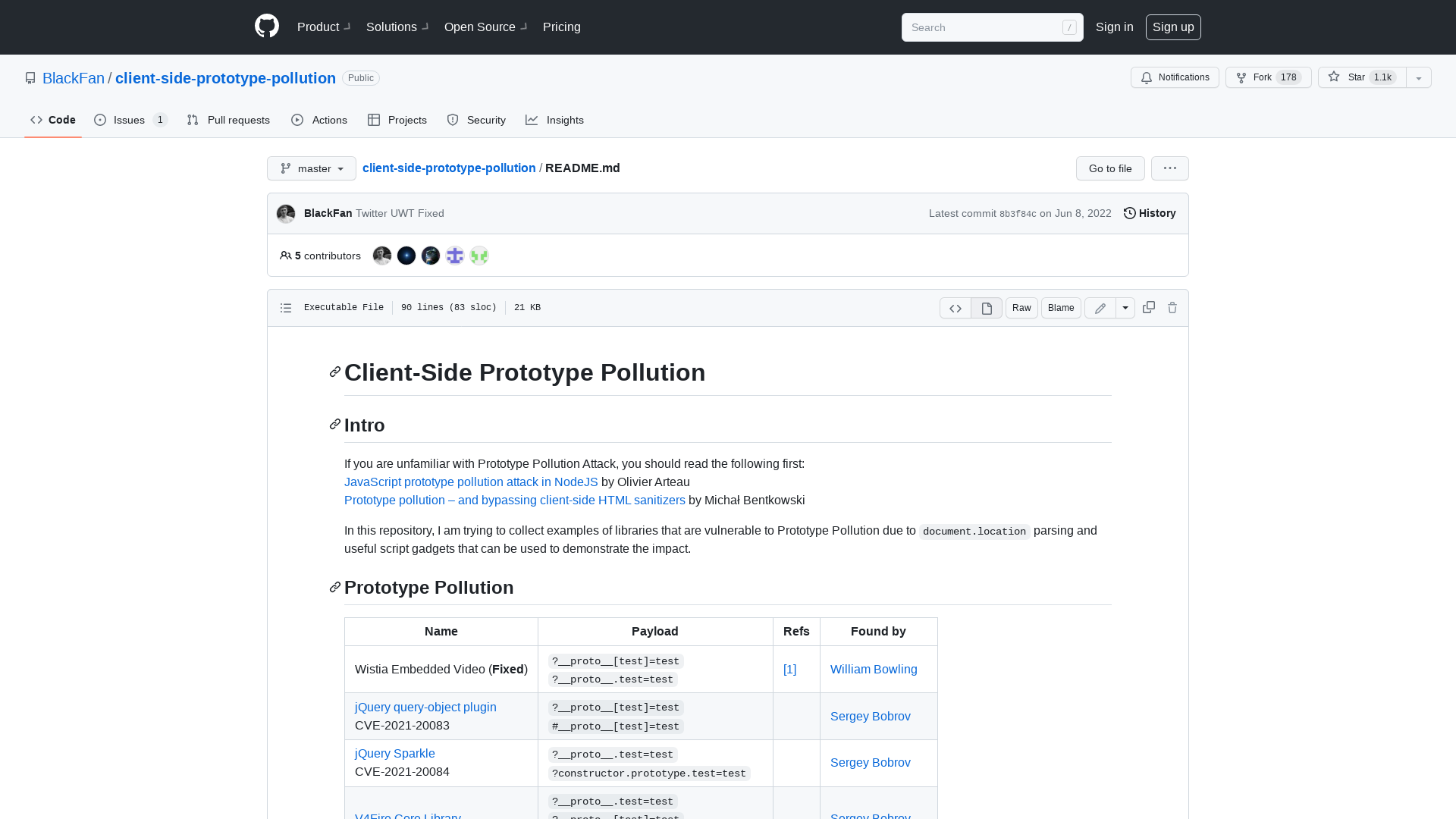Open the Blame view
Viewport: 1456px width, 819px height.
click(1061, 308)
